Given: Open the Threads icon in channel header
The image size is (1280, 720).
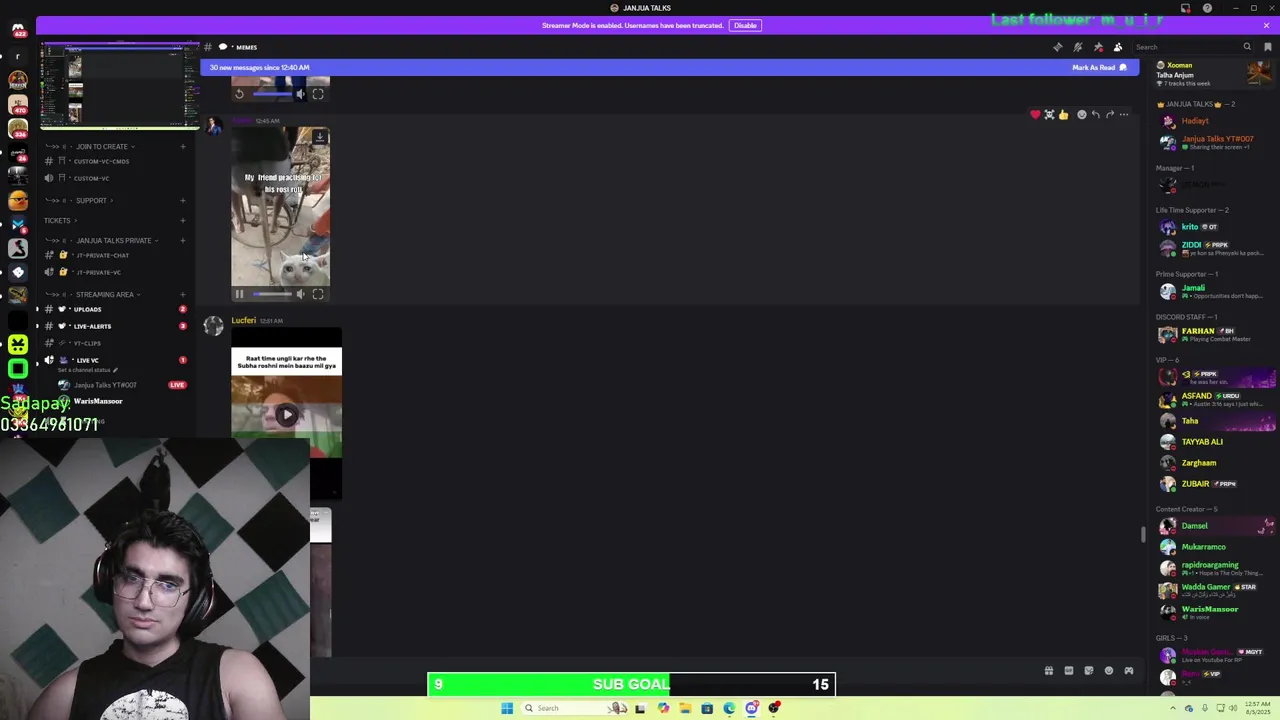Looking at the screenshot, I should click(x=1058, y=47).
